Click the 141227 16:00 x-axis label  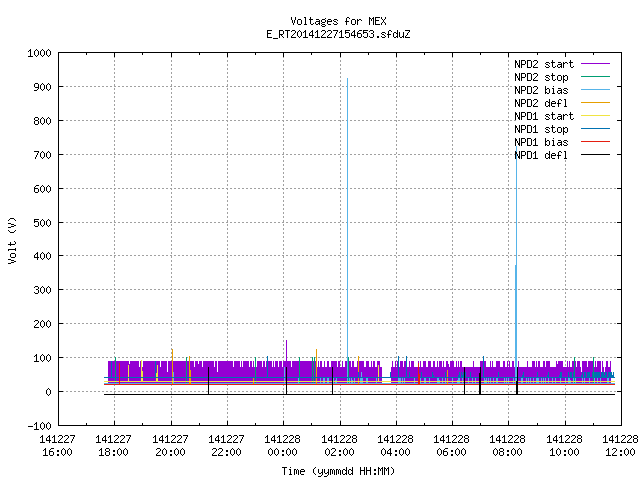tap(58, 446)
